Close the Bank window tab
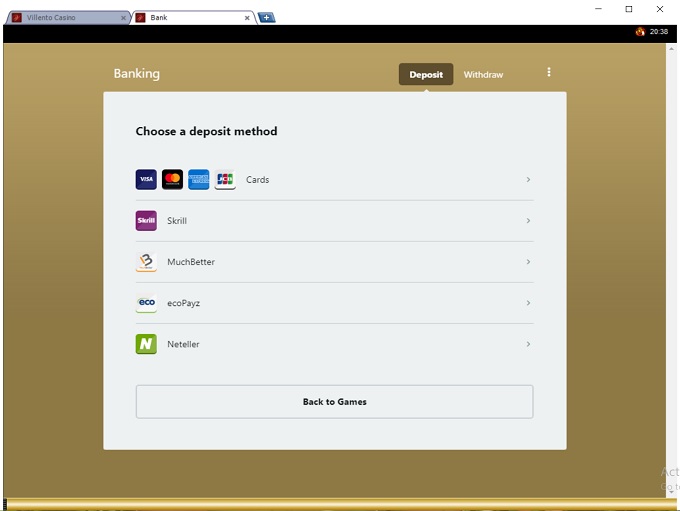Image resolution: width=680 pixels, height=511 pixels. point(247,17)
